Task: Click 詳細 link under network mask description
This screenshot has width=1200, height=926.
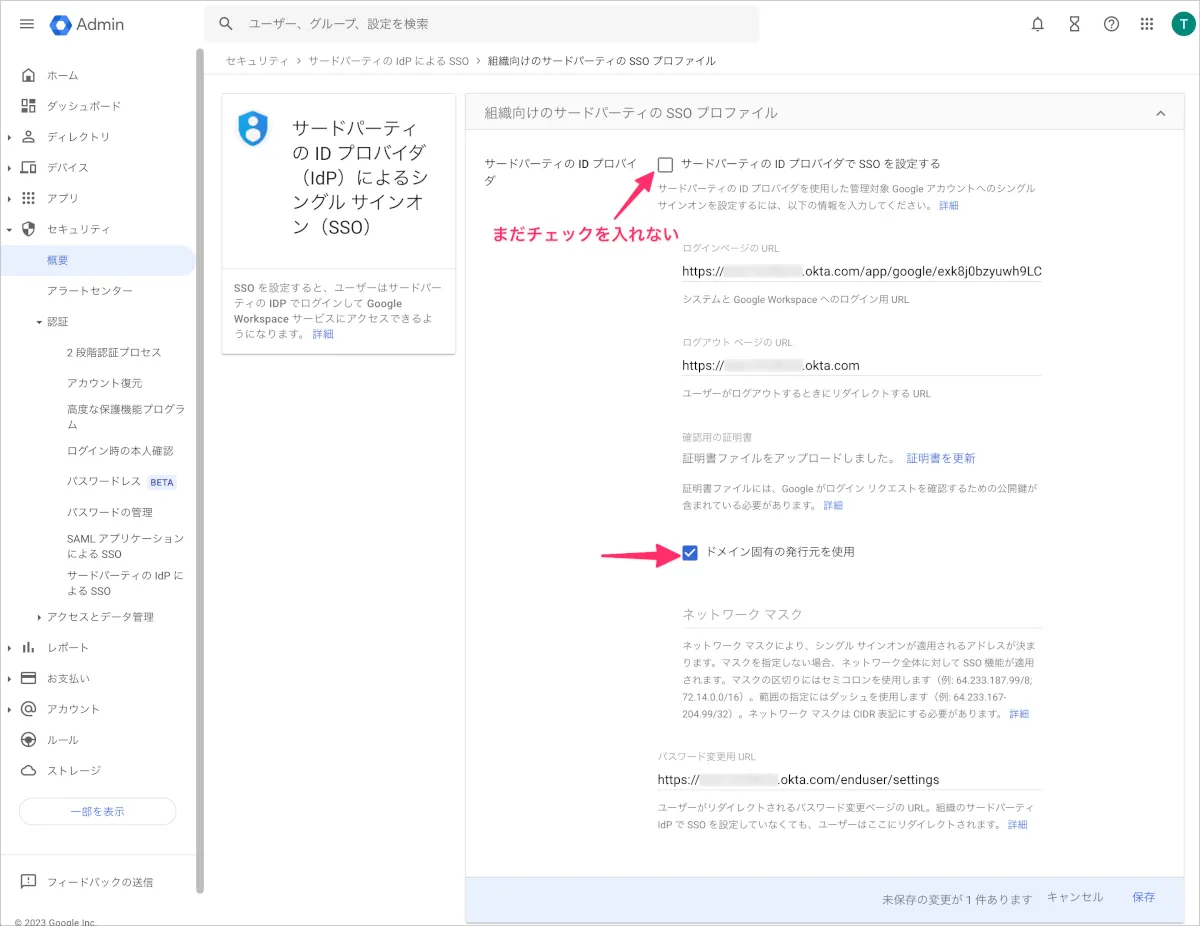Action: pos(1018,714)
